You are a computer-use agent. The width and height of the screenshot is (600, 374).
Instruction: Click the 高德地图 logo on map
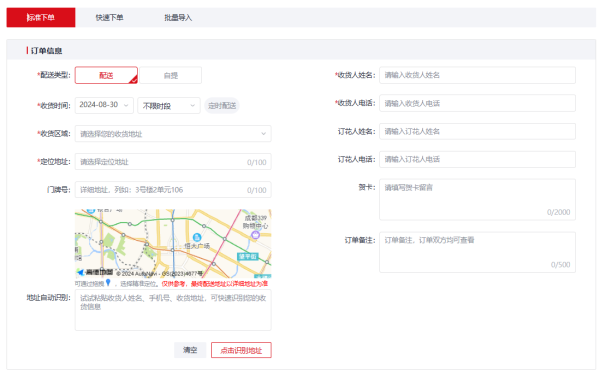click(x=96, y=272)
